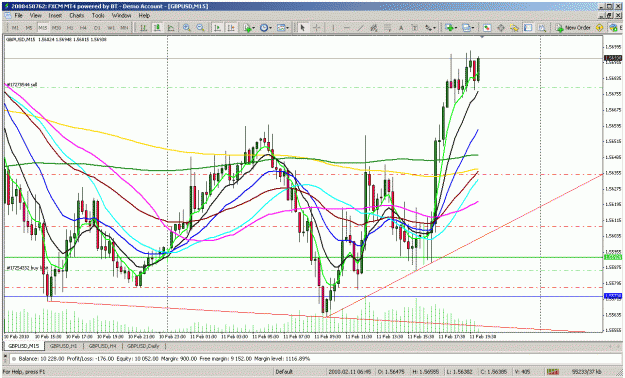Click the GBPUSD,M15 chart header label
The height and width of the screenshot is (378, 625).
tap(20, 39)
